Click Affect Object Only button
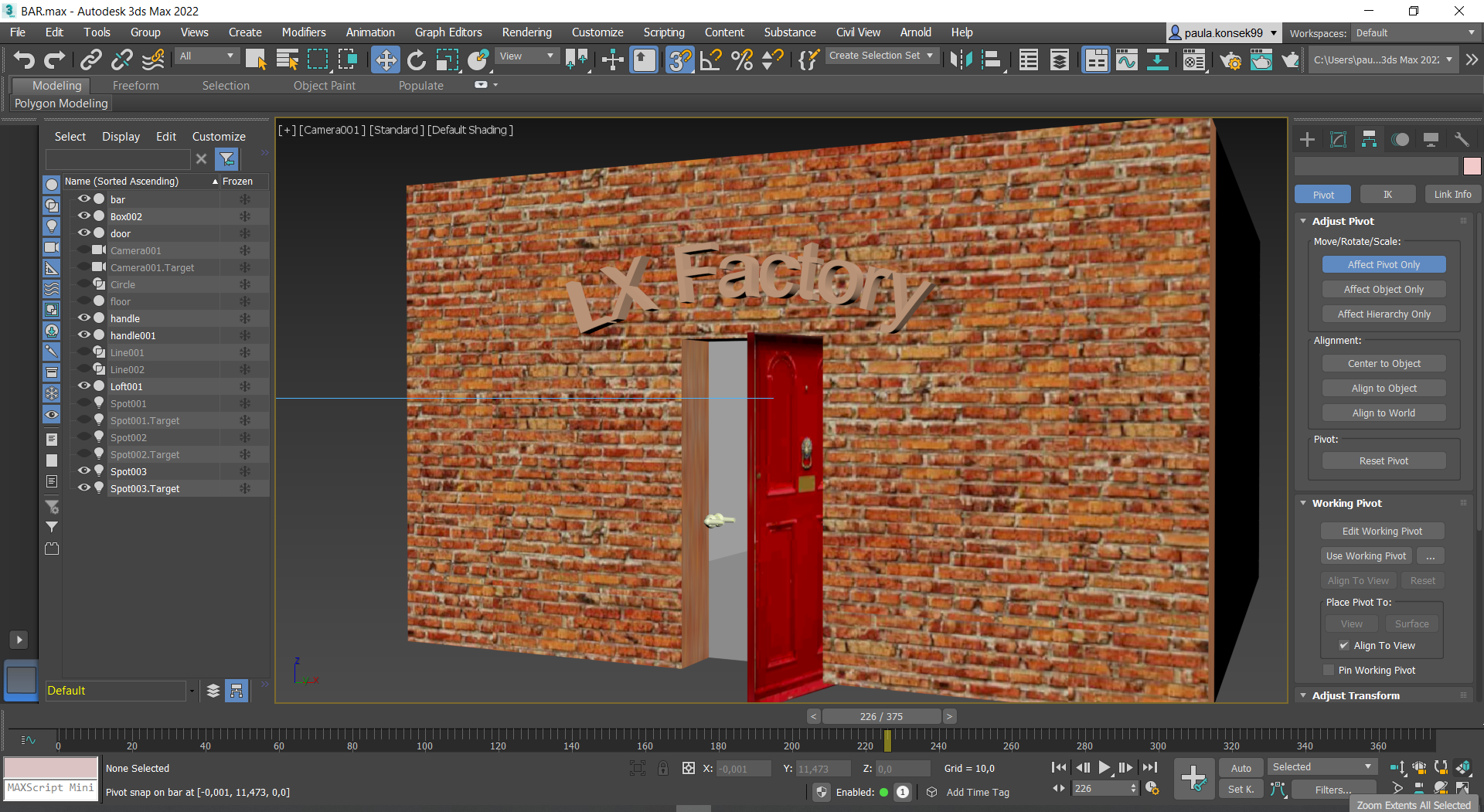 point(1384,289)
